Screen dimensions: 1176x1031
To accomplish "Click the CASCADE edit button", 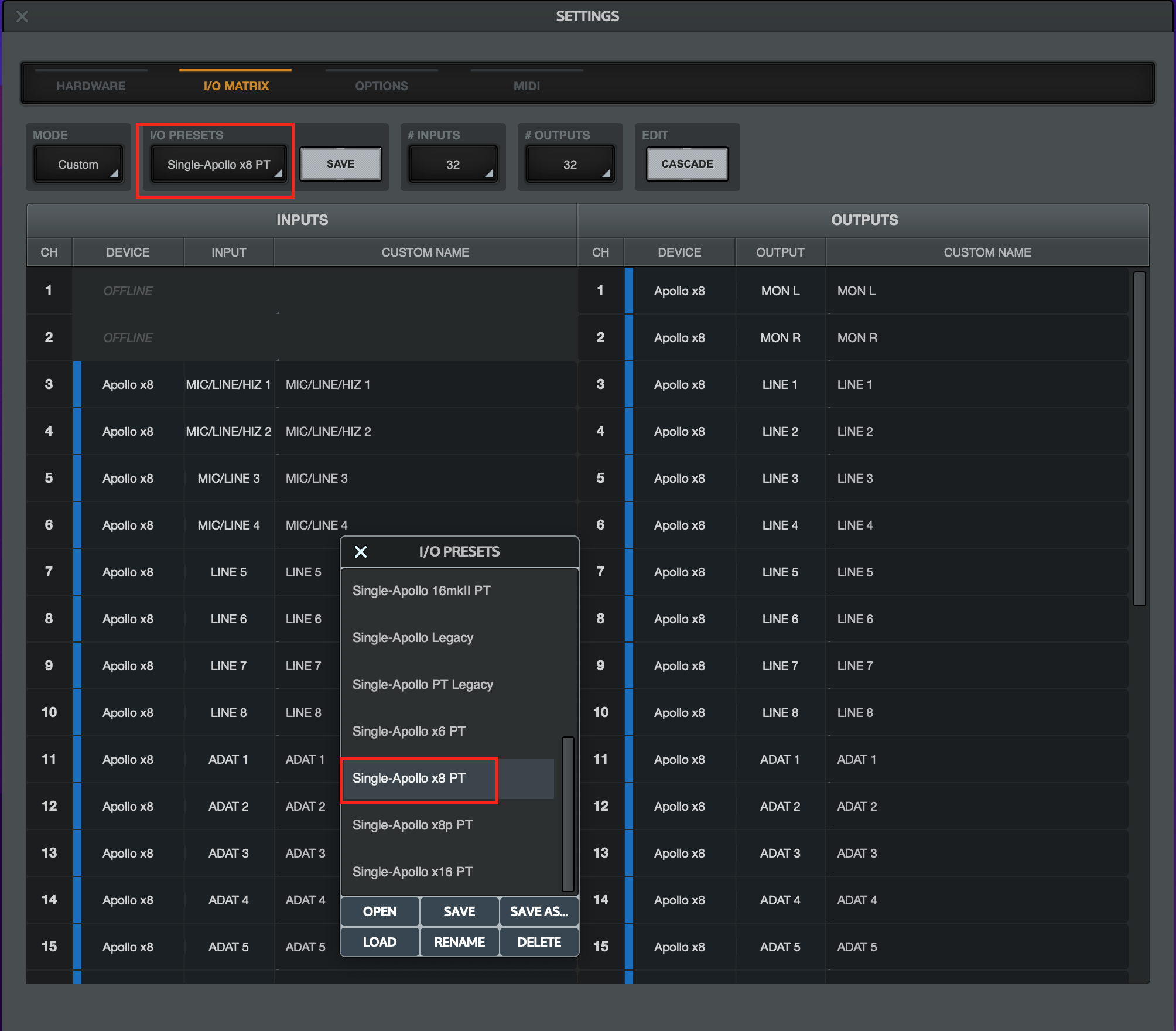I will (686, 164).
